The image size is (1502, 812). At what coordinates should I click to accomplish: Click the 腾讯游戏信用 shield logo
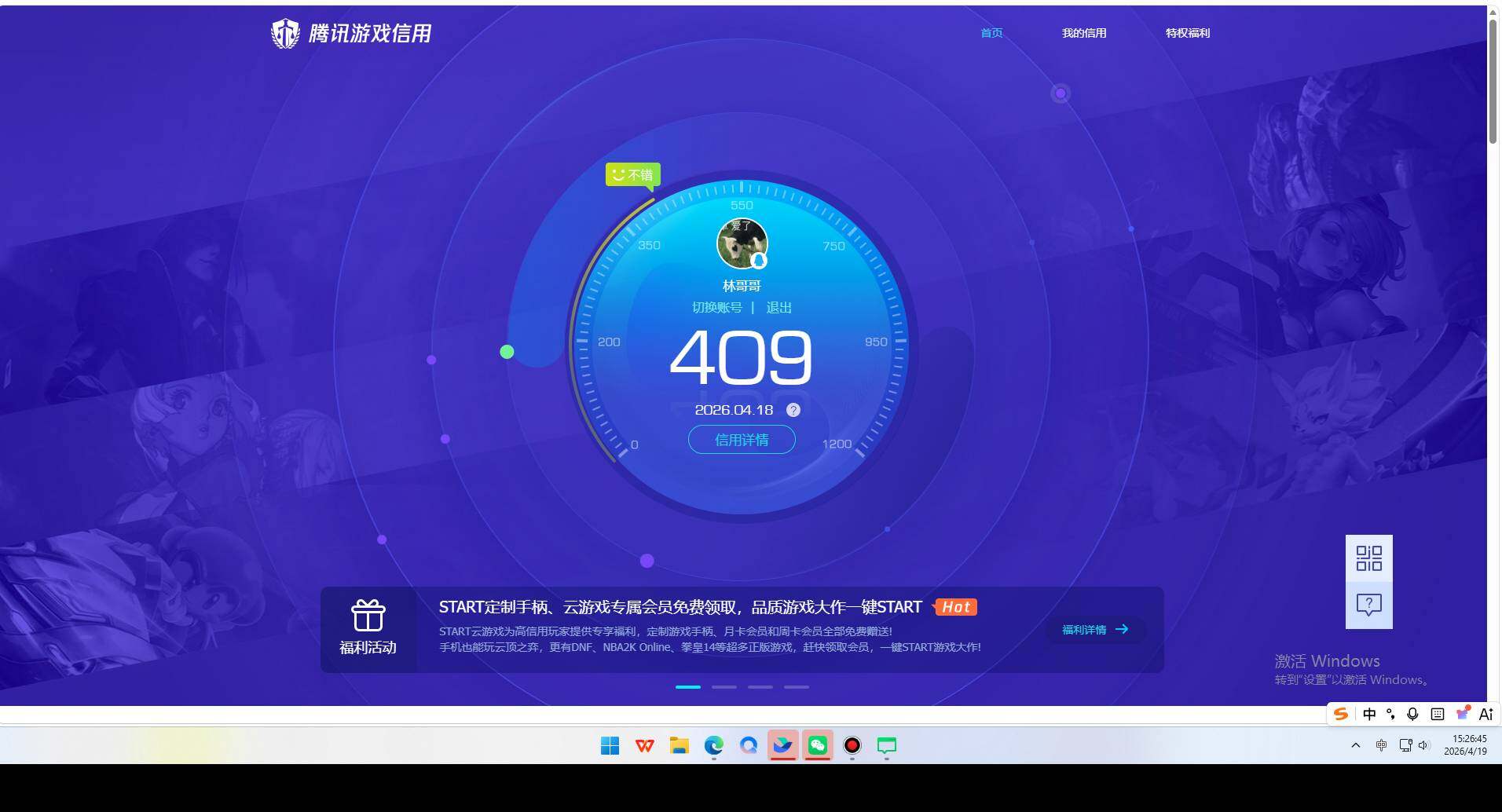coord(285,33)
